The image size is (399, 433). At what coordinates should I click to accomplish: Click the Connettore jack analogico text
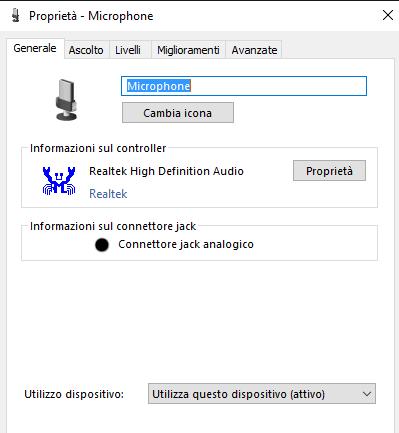tap(186, 244)
